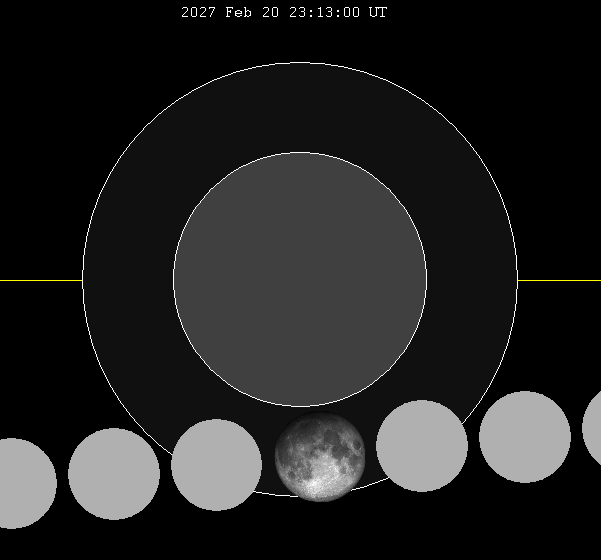Screen dimensions: 601x560
Task: Select the gray Moon disc right of textured Moon
Action: (422, 446)
